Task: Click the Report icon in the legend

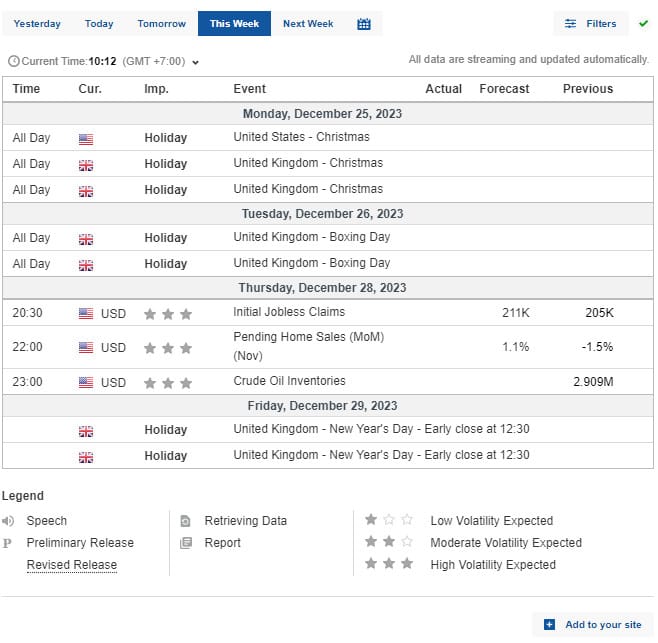Action: coord(185,543)
